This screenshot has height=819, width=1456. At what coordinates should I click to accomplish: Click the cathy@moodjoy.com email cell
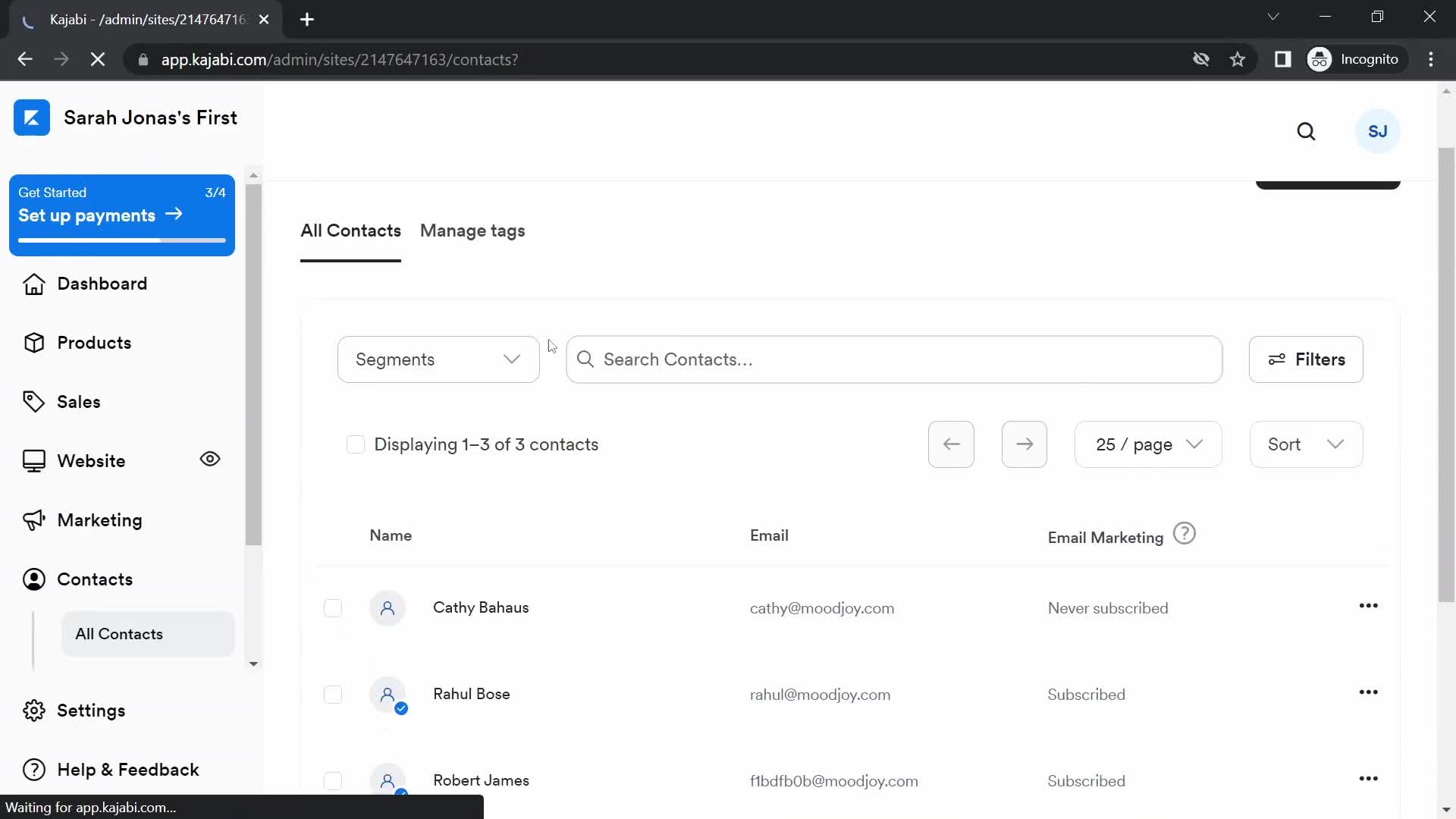822,608
